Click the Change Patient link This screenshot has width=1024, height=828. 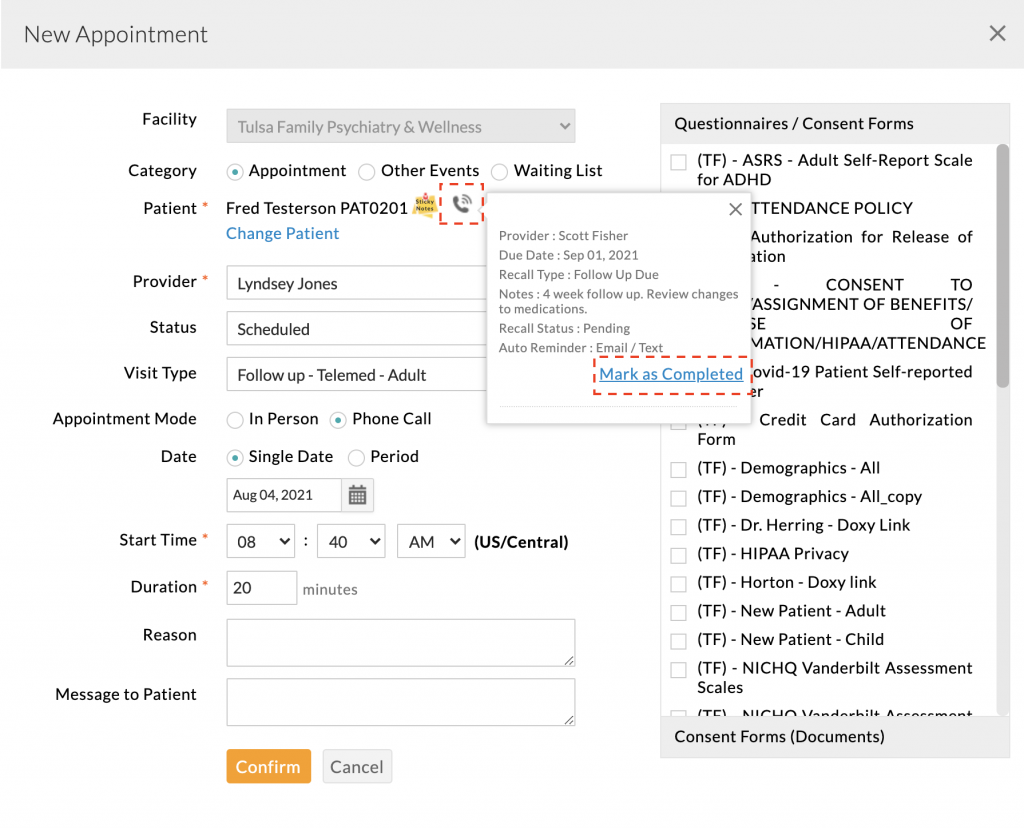pyautogui.click(x=282, y=234)
